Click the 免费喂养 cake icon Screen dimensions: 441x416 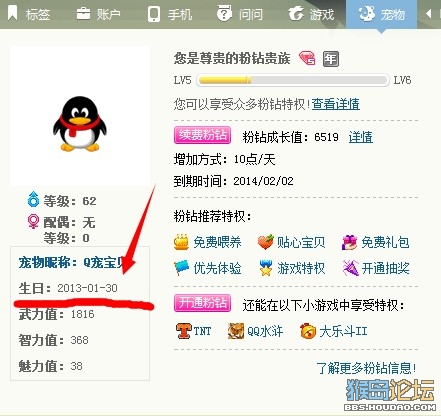click(181, 242)
